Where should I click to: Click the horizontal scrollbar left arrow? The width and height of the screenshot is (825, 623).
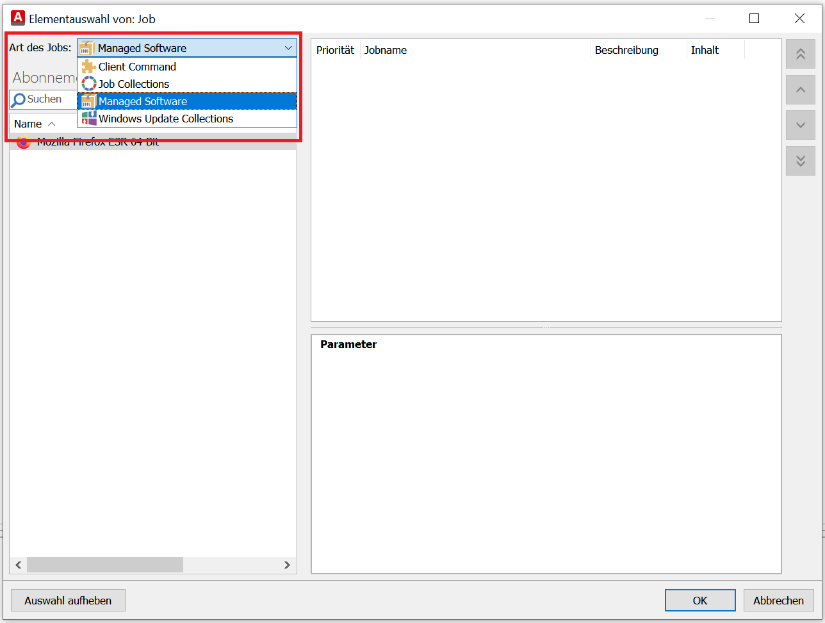coord(18,565)
